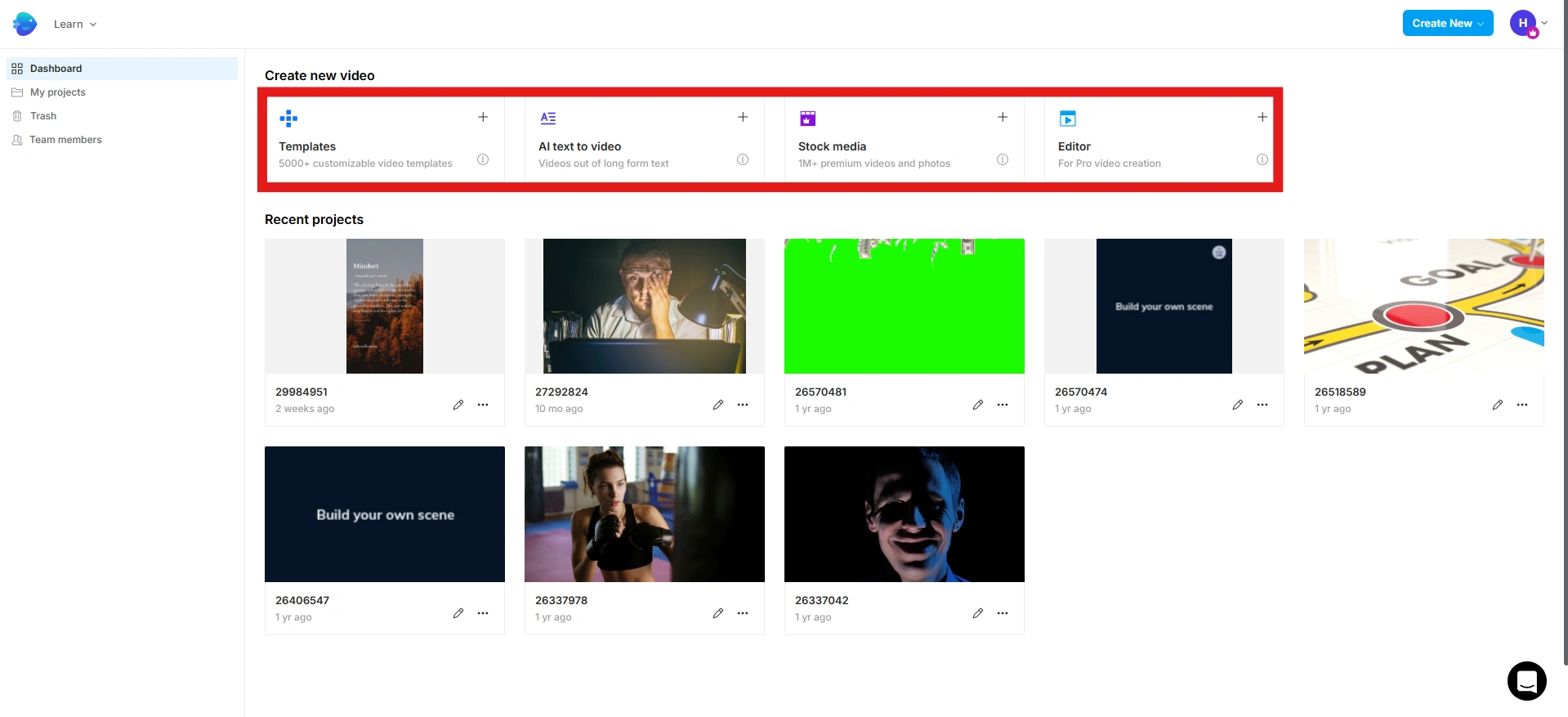Show info for Editor card
This screenshot has width=1568, height=717.
(1262, 159)
